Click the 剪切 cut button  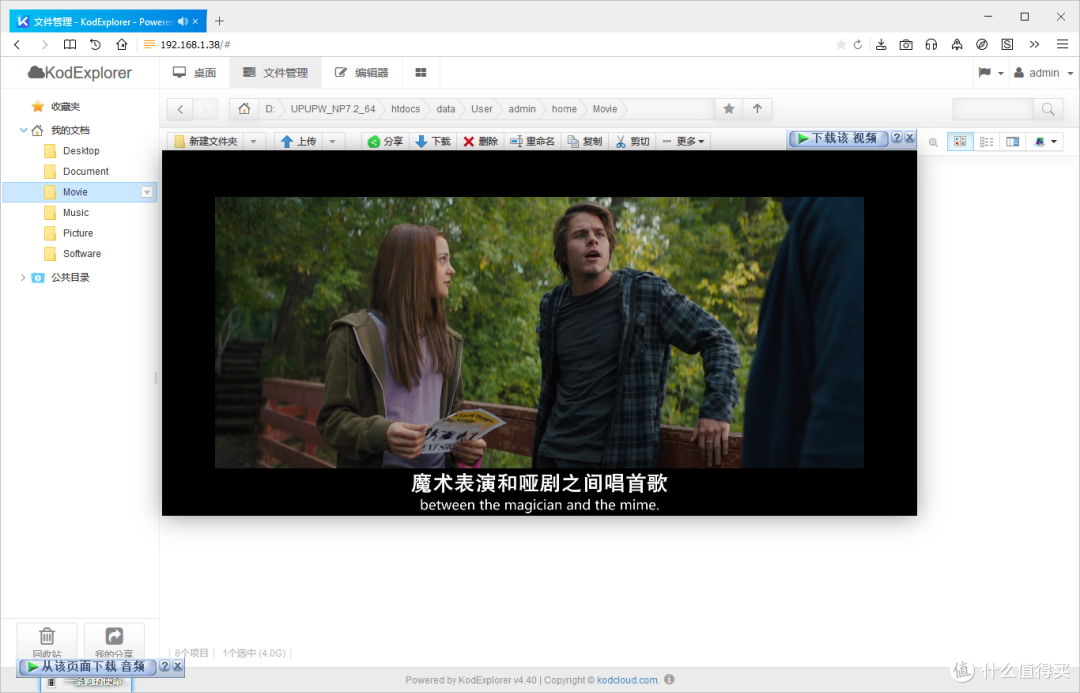(x=632, y=141)
